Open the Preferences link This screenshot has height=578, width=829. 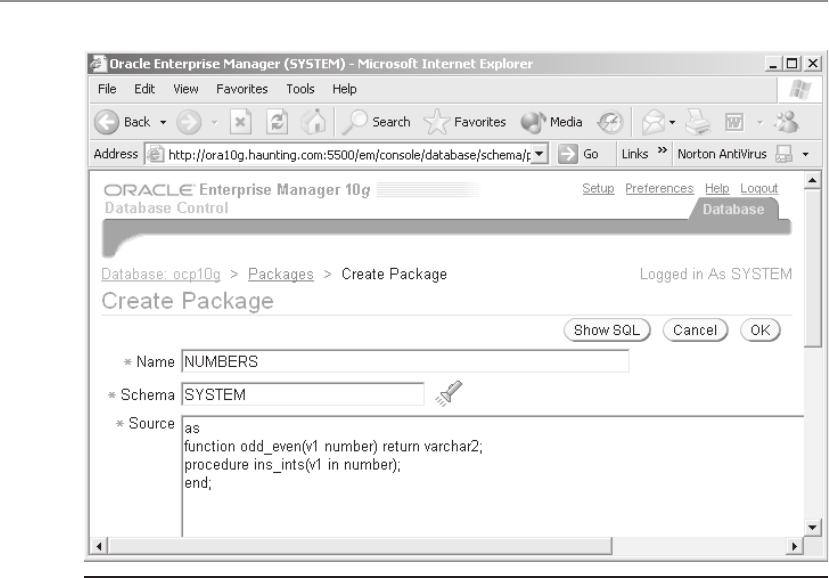[659, 188]
